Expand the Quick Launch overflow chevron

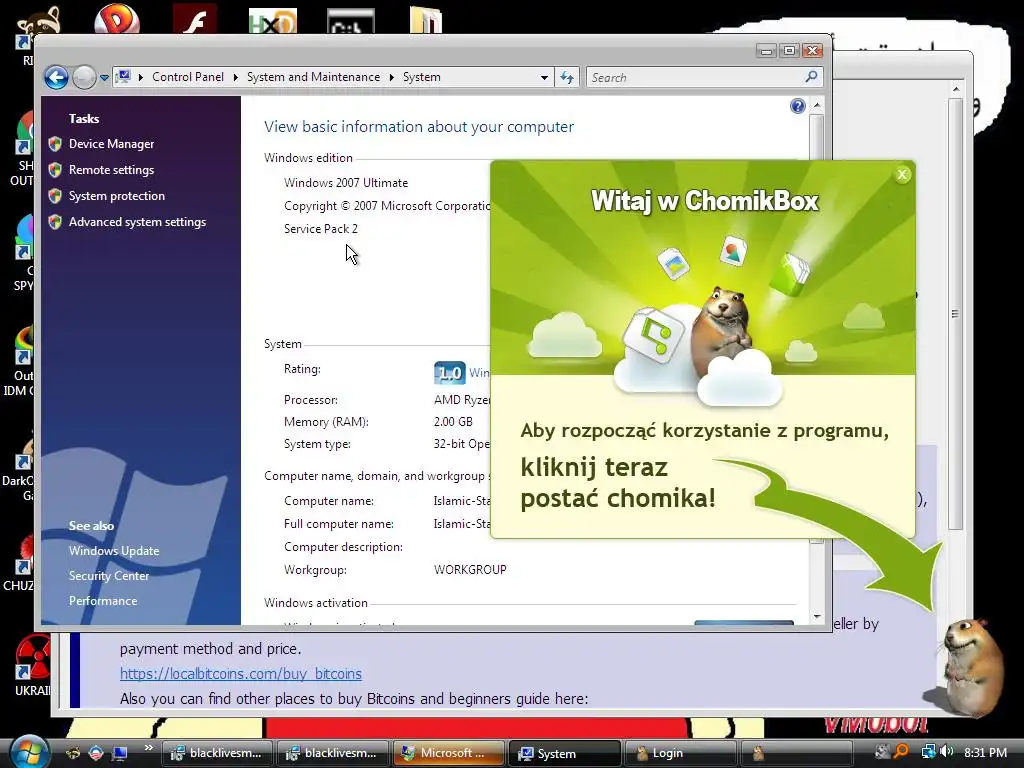click(x=148, y=748)
